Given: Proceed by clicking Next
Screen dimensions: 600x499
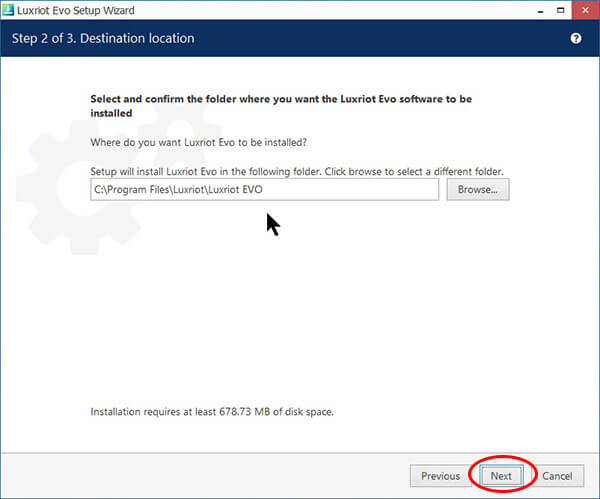Looking at the screenshot, I should click(501, 476).
